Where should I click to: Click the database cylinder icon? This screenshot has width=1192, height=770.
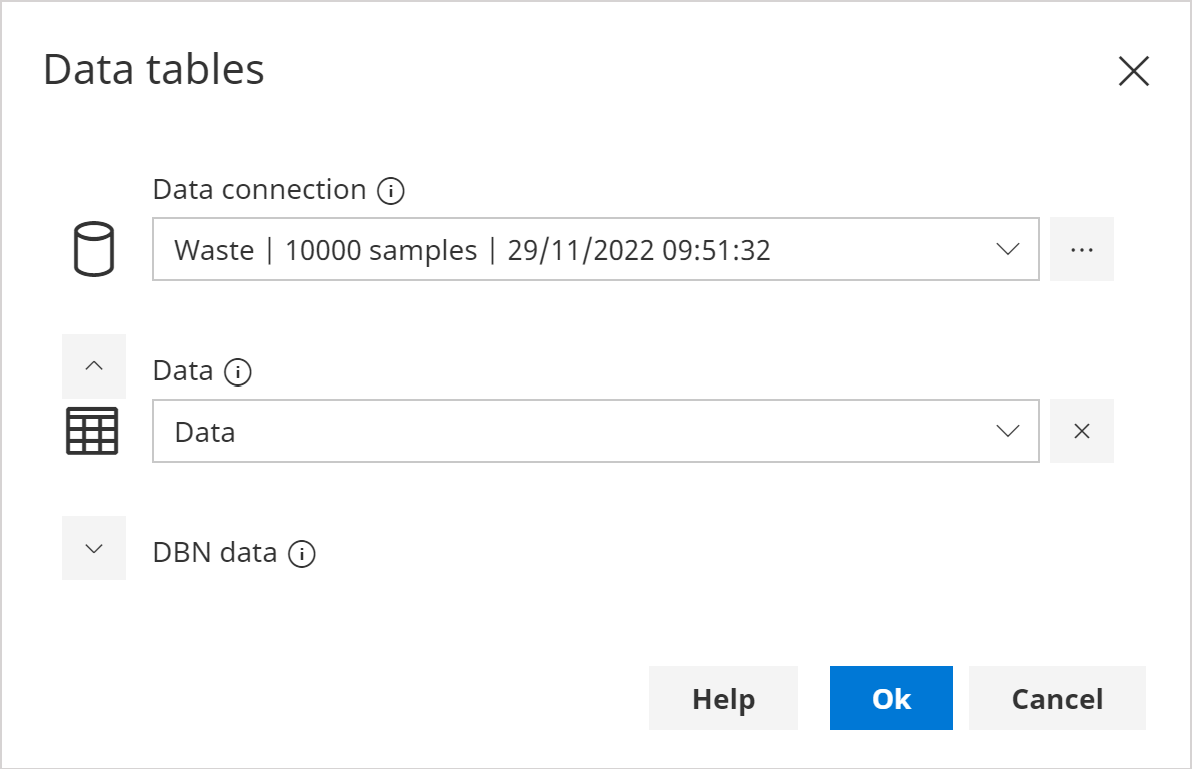[93, 249]
